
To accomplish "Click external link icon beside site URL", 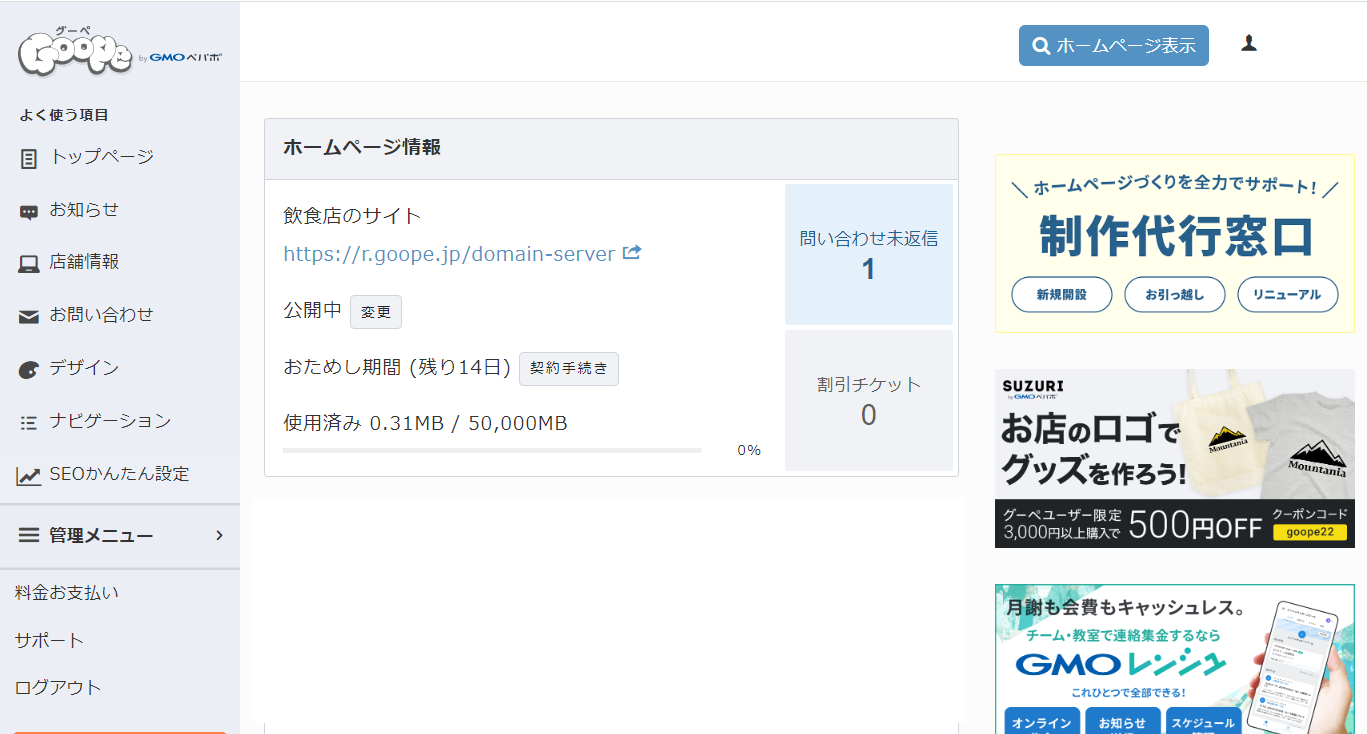I will [632, 253].
